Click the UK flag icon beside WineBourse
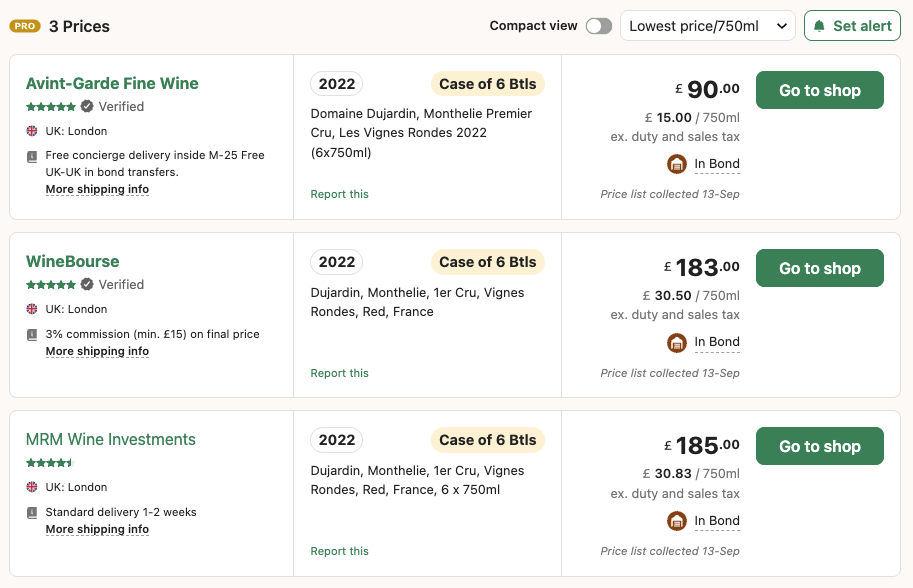 [x=32, y=309]
